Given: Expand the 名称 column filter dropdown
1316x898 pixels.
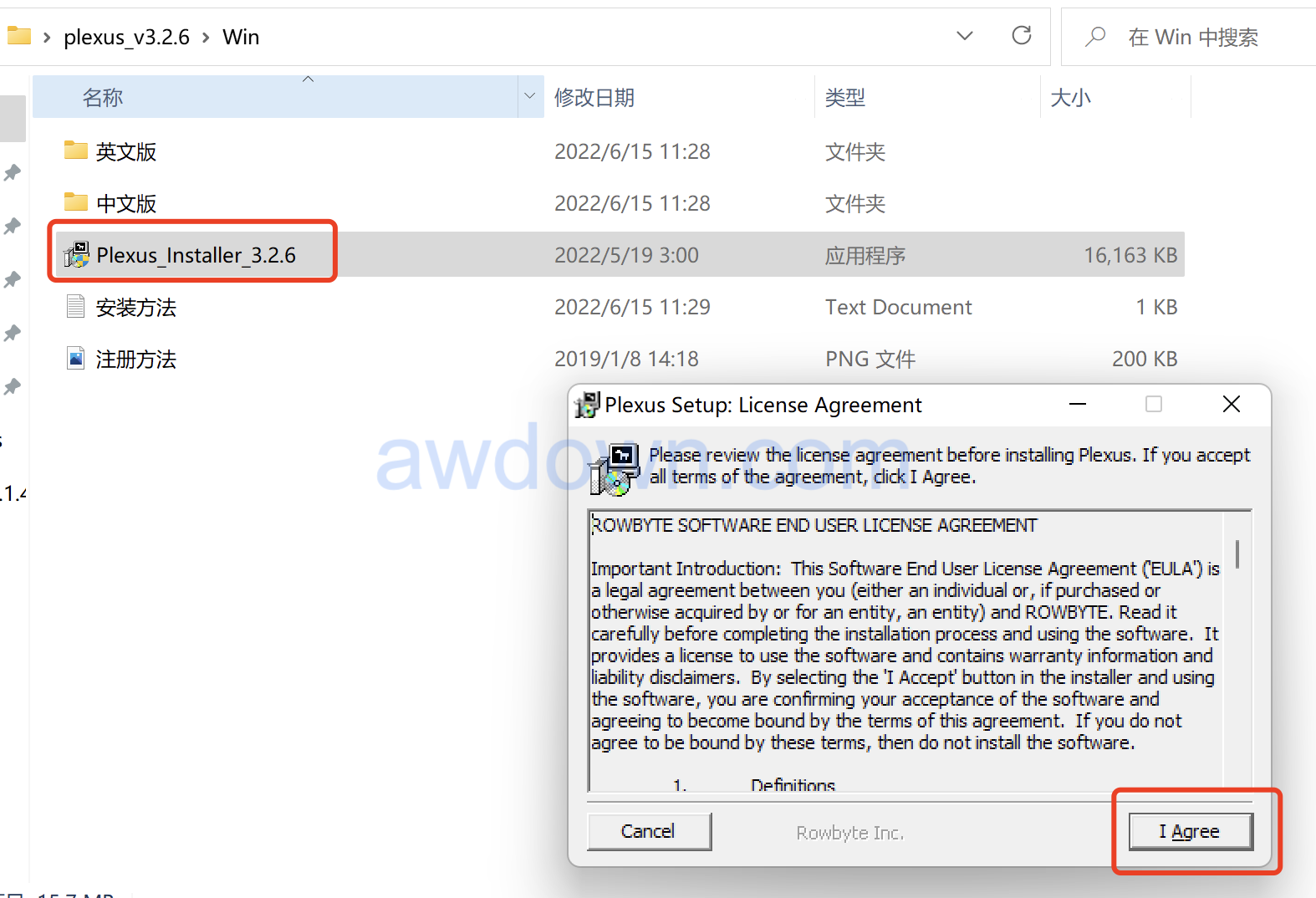Looking at the screenshot, I should 529,96.
